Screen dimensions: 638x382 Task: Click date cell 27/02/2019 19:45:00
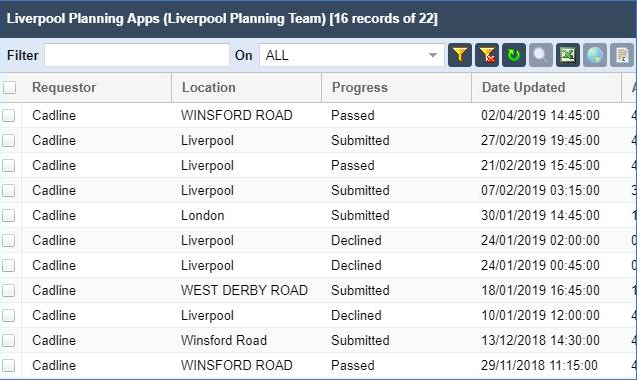(x=540, y=140)
